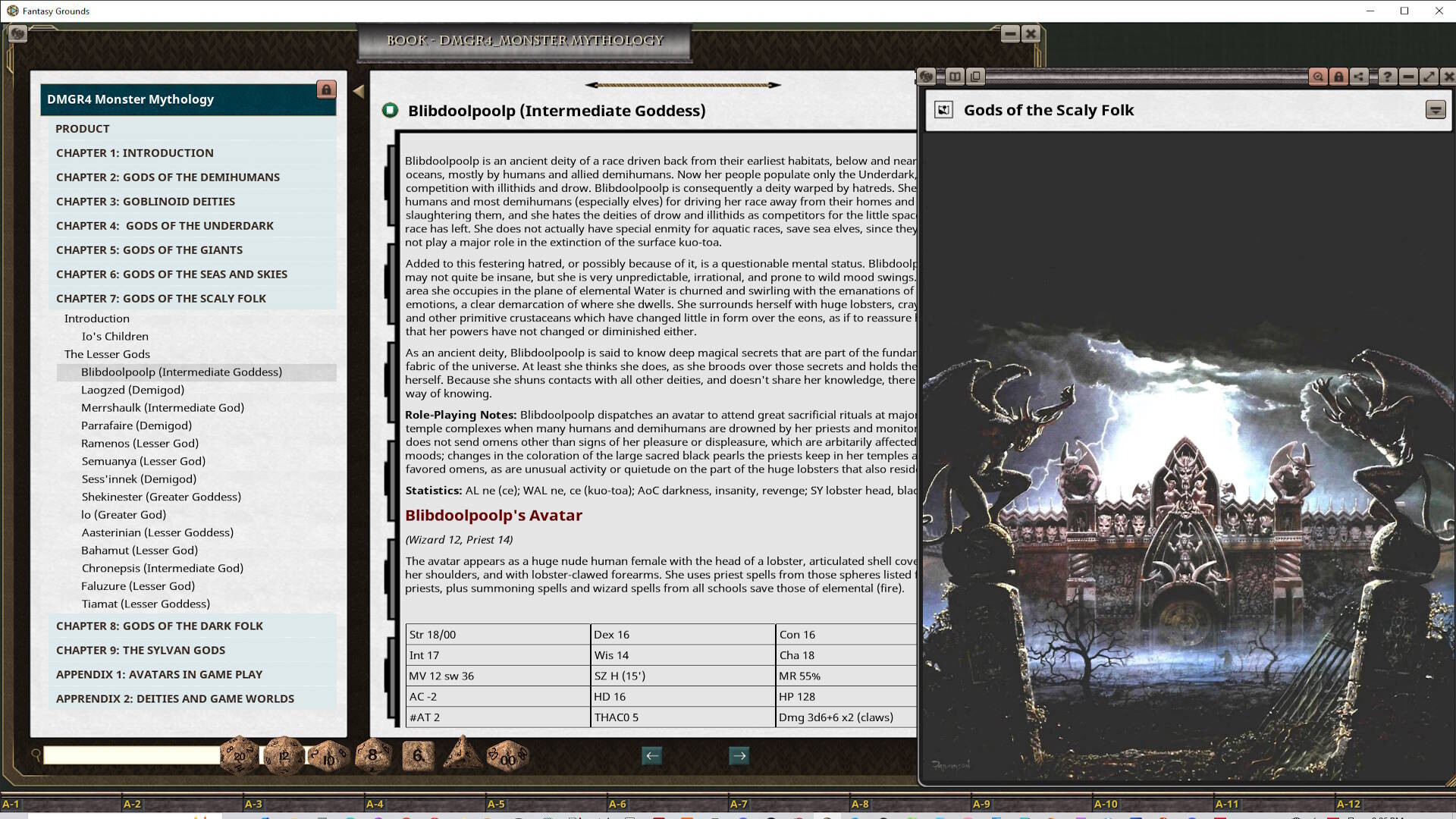1456x819 pixels.
Task: Expand Chapter 2: Gods of the Demihumans
Action: click(x=193, y=177)
